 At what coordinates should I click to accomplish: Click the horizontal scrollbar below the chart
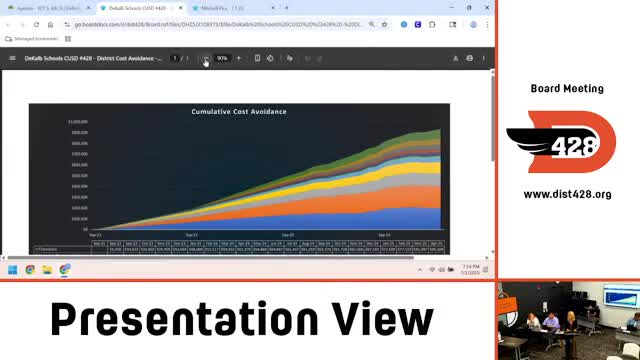[210, 258]
